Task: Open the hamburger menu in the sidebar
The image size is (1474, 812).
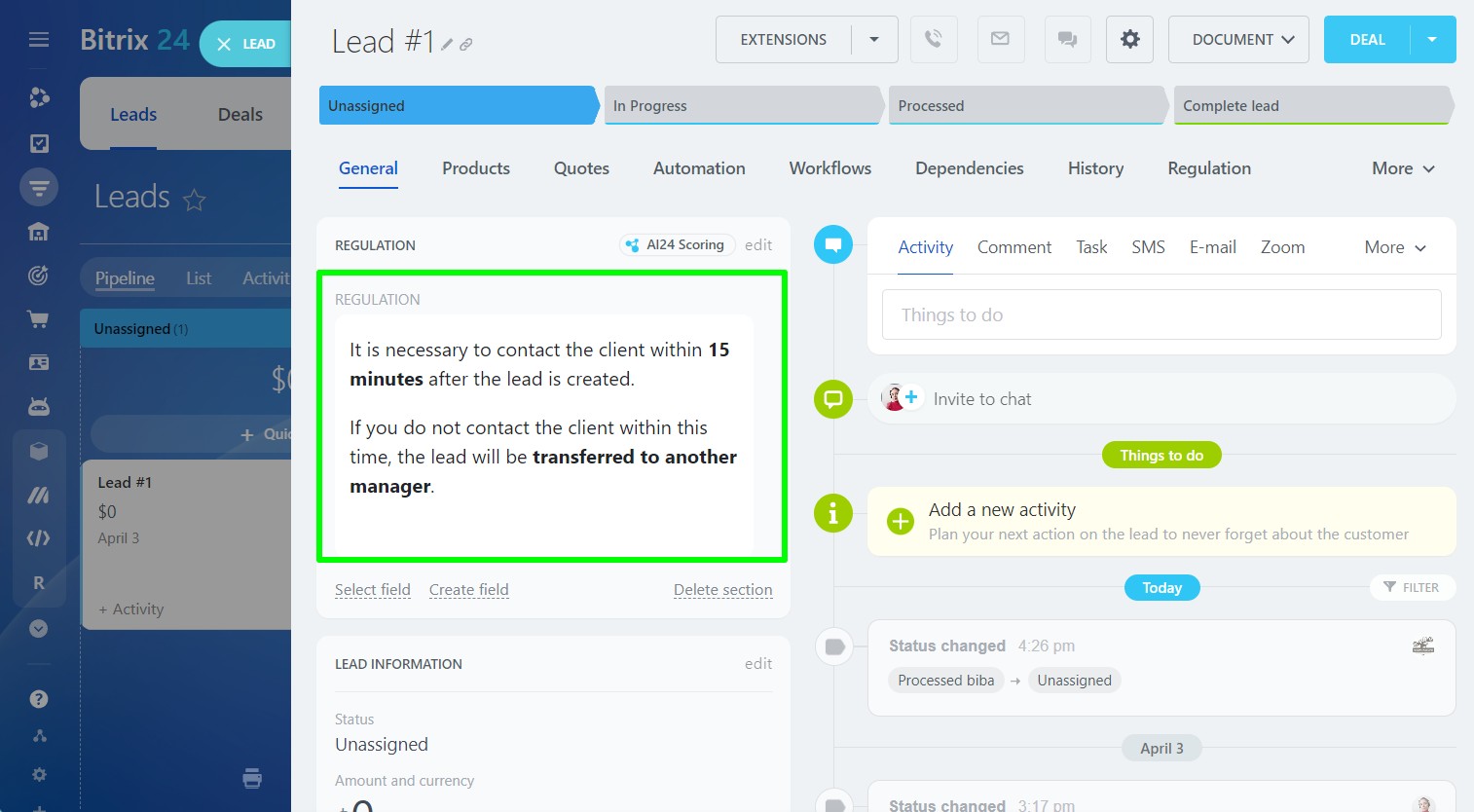Action: click(39, 40)
